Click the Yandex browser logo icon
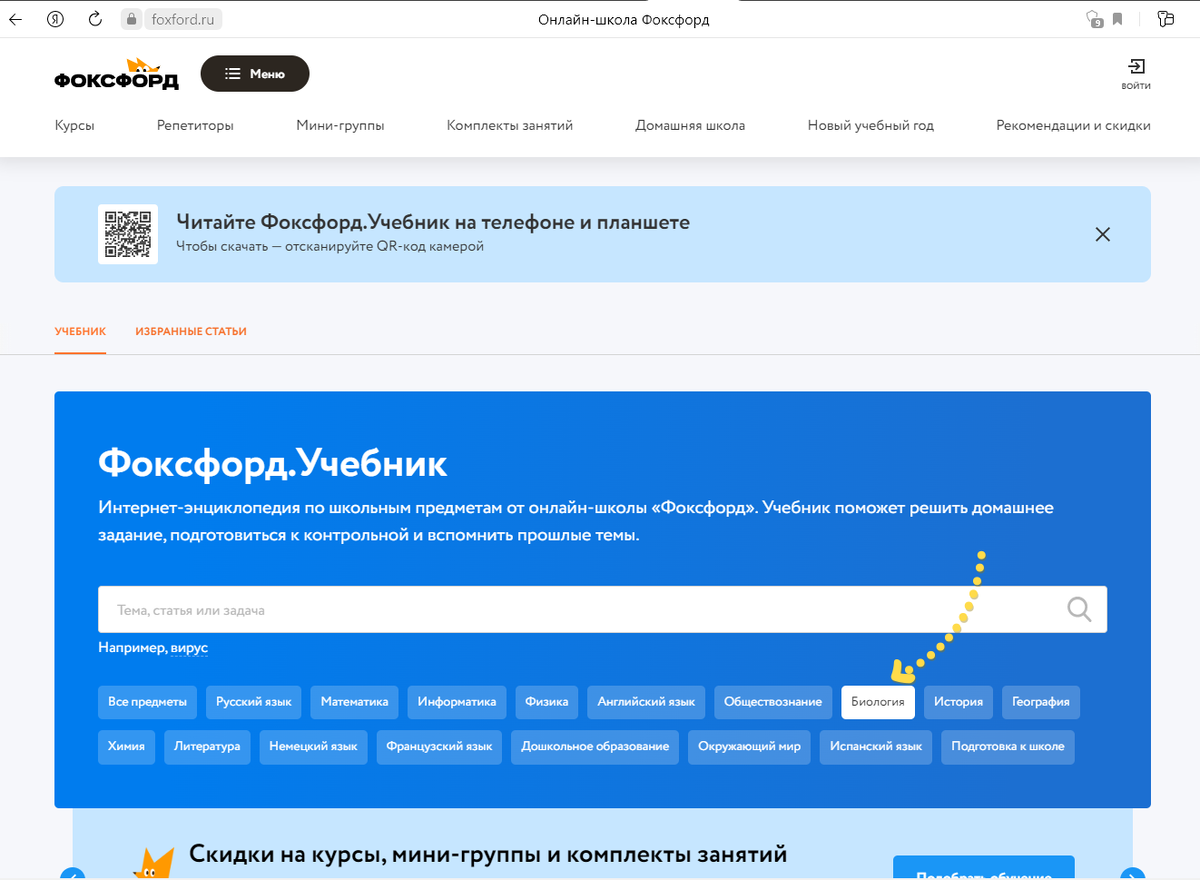1200x880 pixels. point(56,19)
